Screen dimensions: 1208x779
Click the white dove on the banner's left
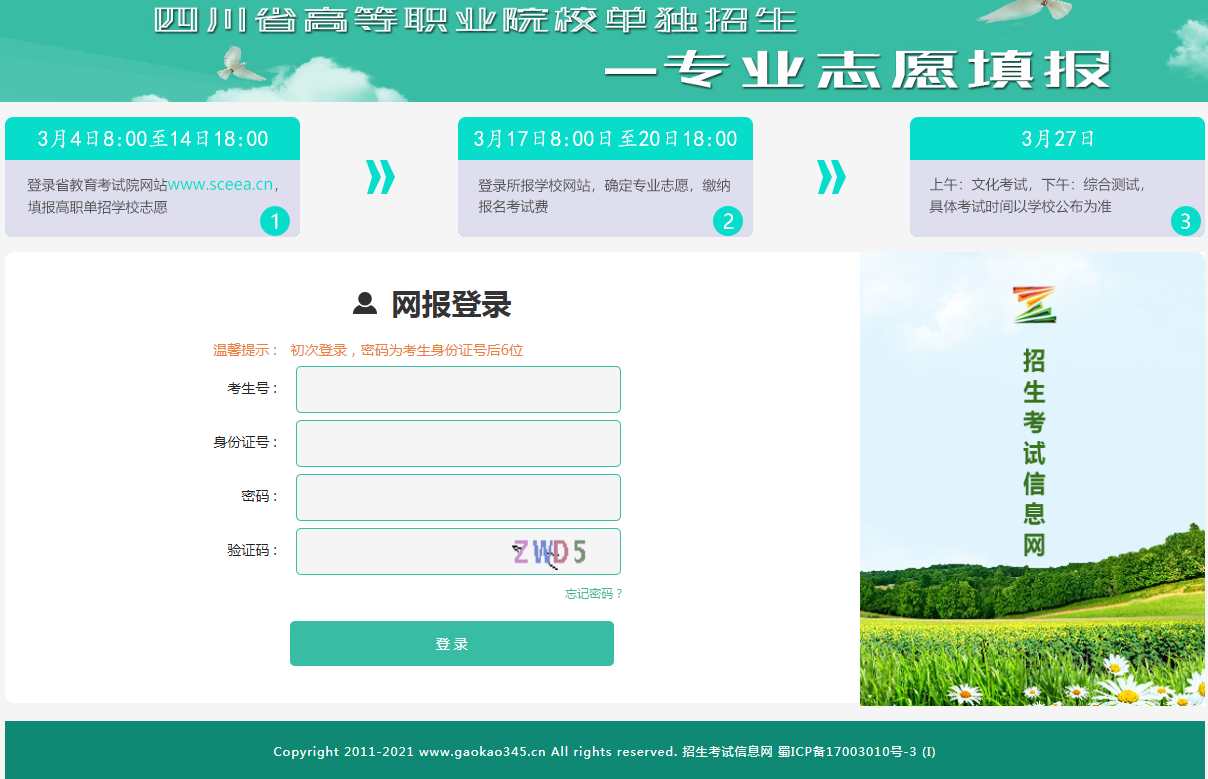pos(240,63)
